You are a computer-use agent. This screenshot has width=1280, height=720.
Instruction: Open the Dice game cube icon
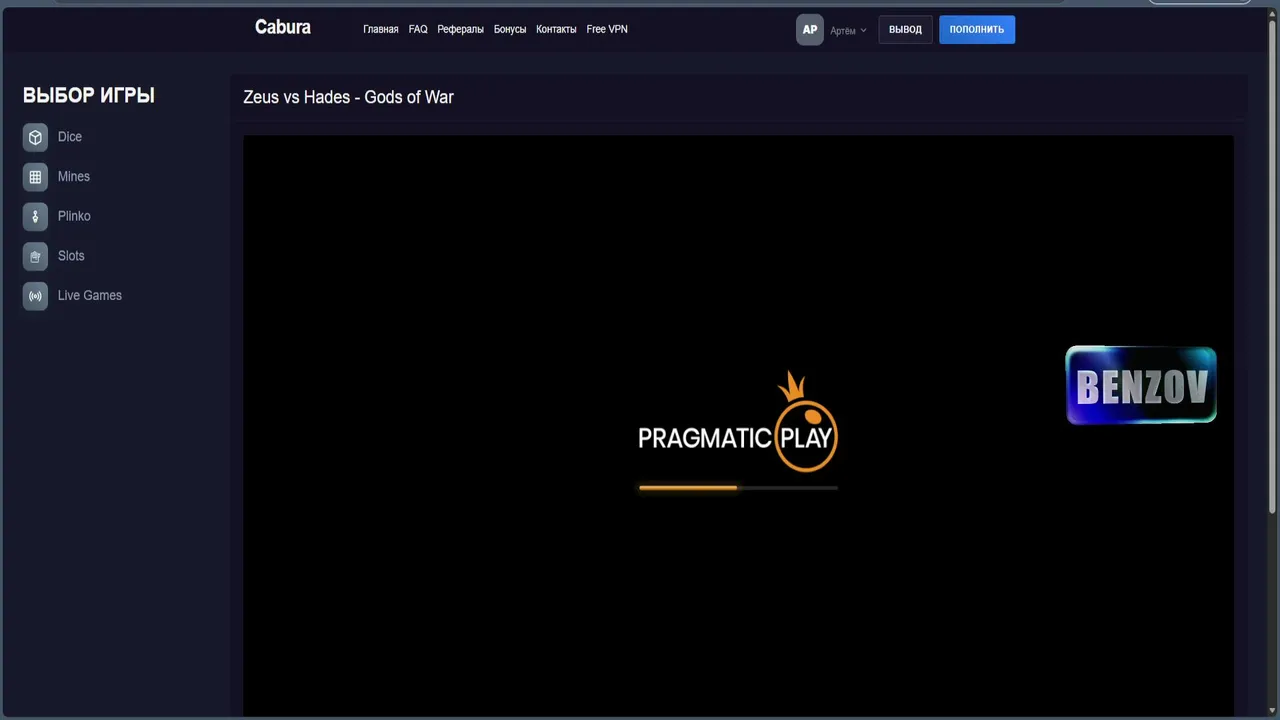(x=35, y=137)
